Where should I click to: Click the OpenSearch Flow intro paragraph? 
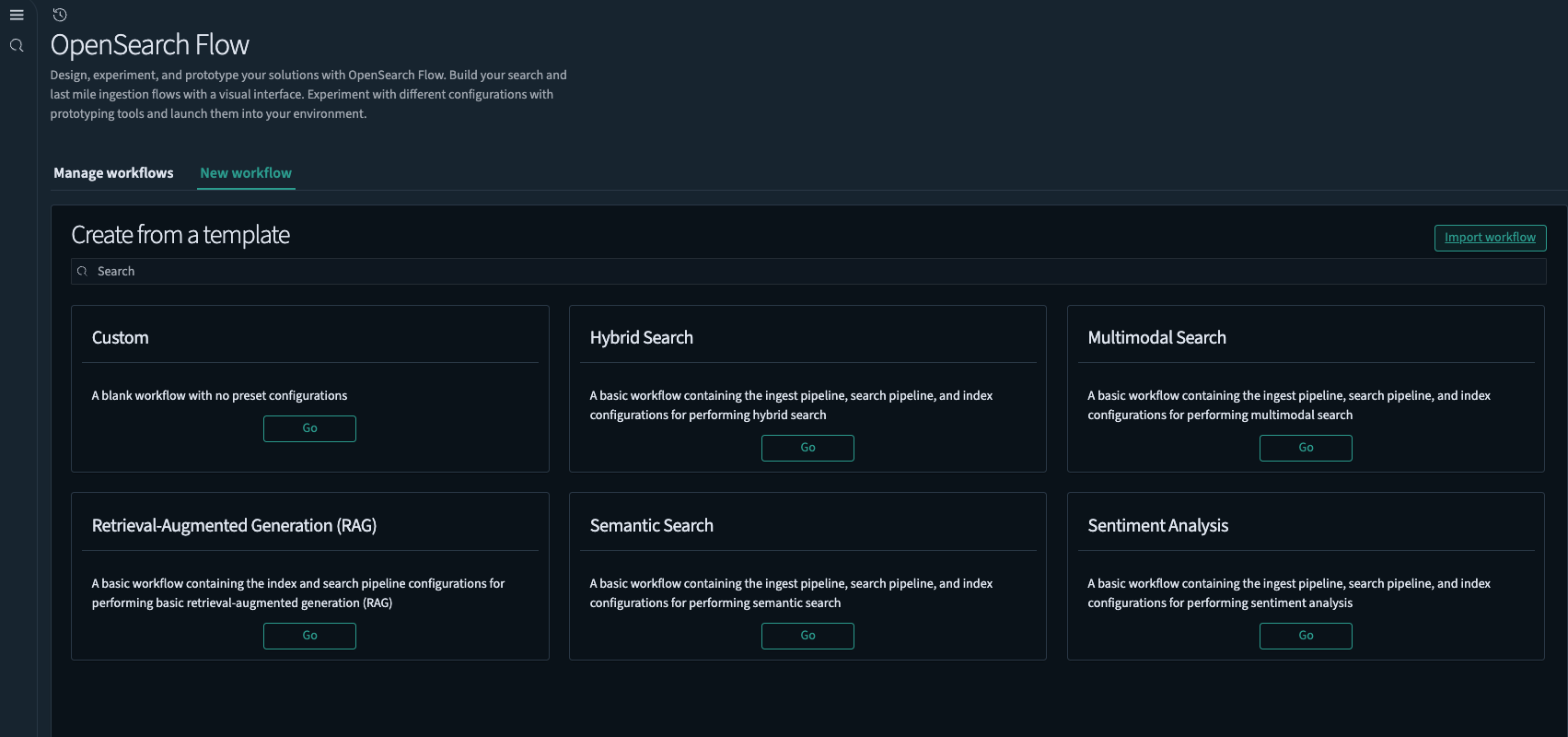(308, 95)
